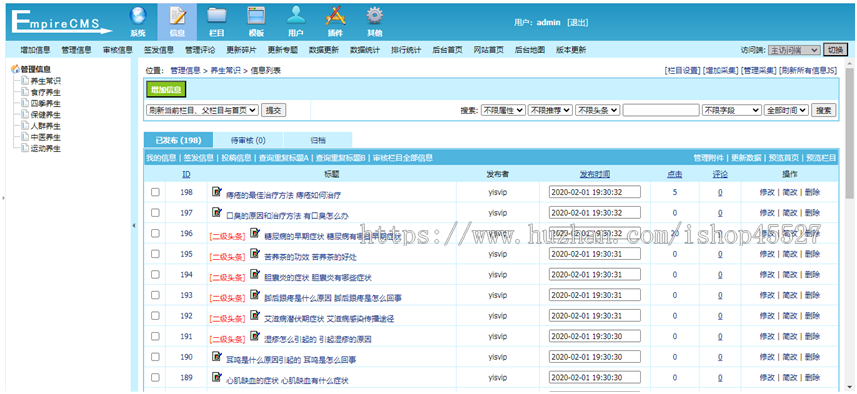Check the box for article 193
This screenshot has width=857, height=394.
click(x=155, y=295)
